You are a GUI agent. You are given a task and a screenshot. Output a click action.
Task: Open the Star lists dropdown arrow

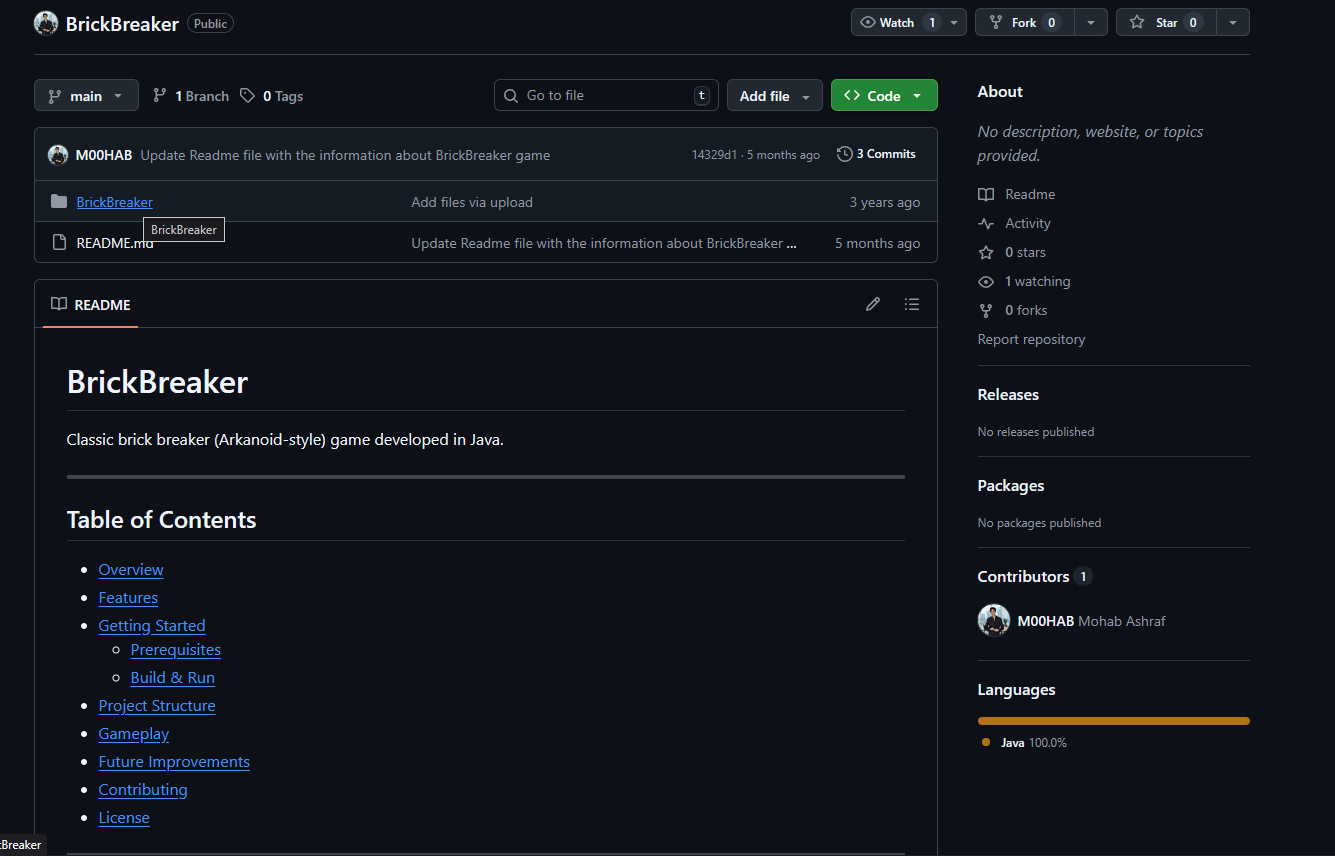[1232, 22]
